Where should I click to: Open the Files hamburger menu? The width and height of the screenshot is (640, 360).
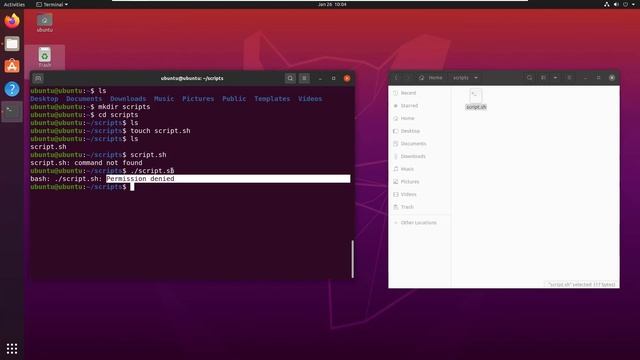[569, 78]
